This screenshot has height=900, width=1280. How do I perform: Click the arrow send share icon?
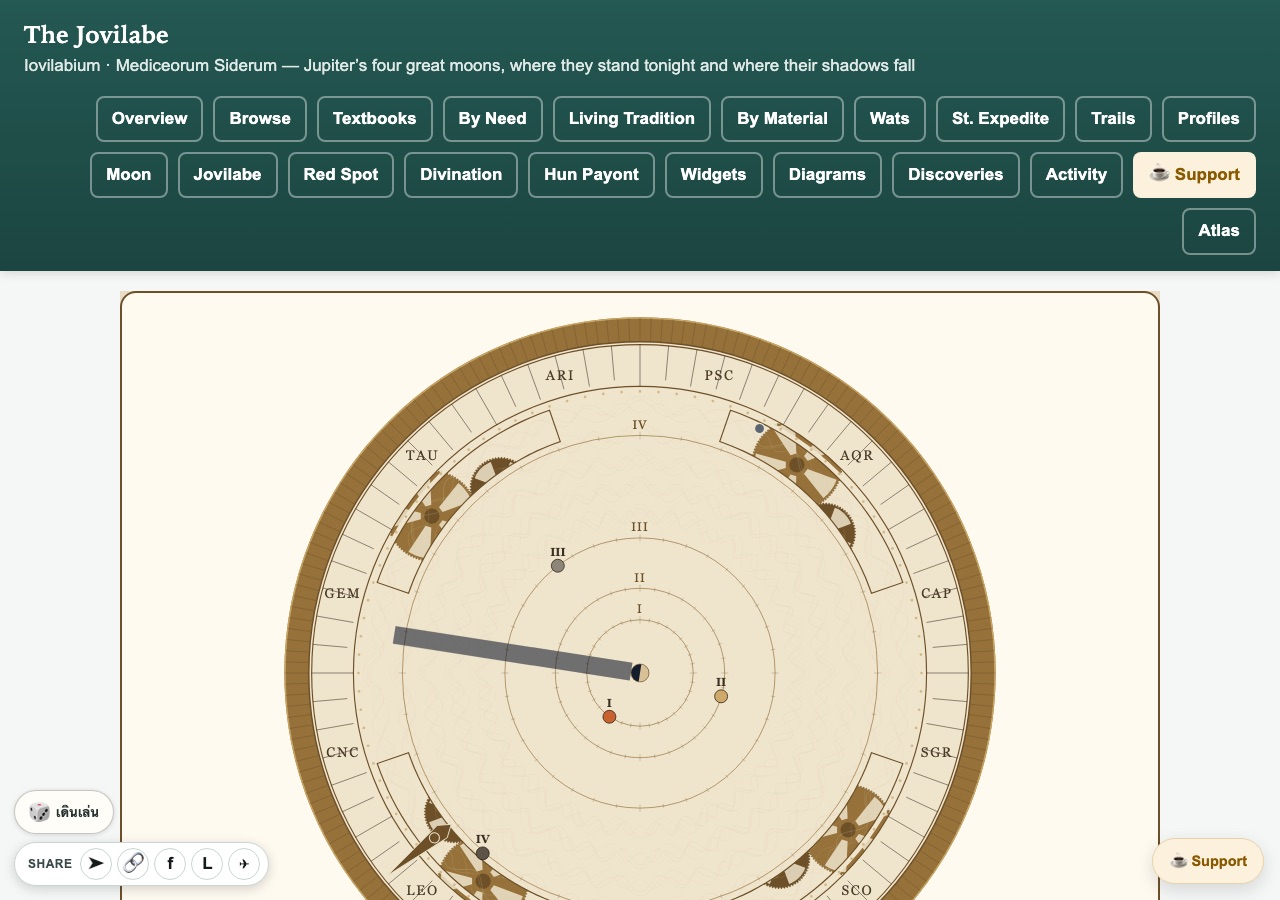coord(96,863)
